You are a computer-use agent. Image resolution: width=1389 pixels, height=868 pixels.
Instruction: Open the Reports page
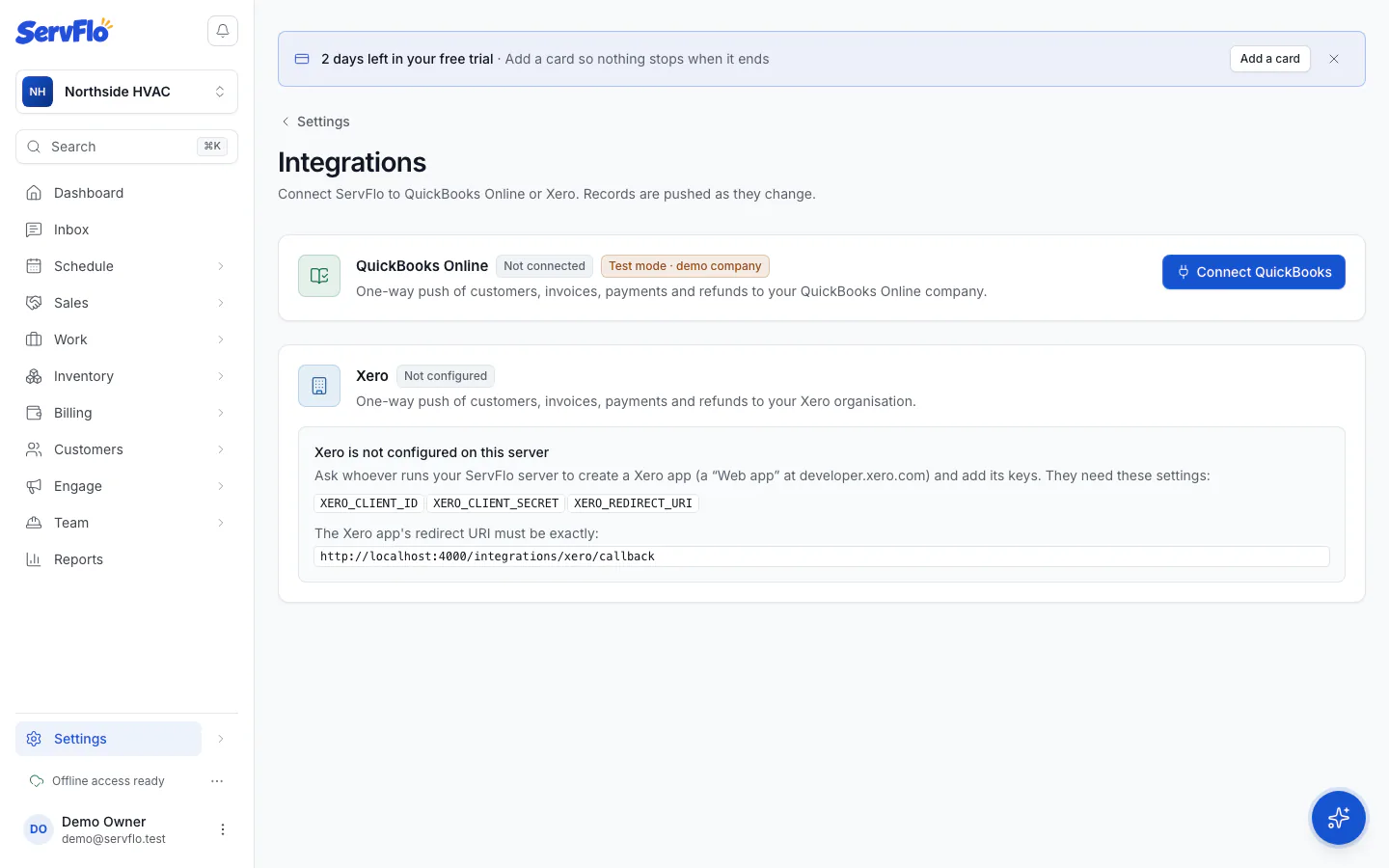126,559
